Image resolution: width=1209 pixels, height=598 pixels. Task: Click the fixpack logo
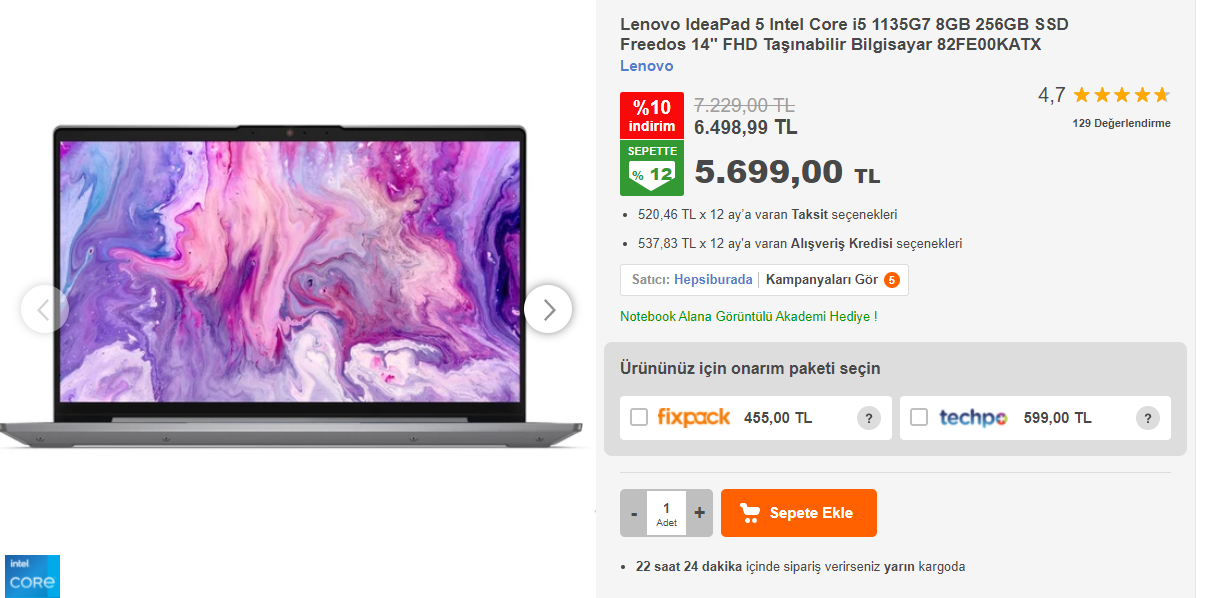click(x=694, y=418)
